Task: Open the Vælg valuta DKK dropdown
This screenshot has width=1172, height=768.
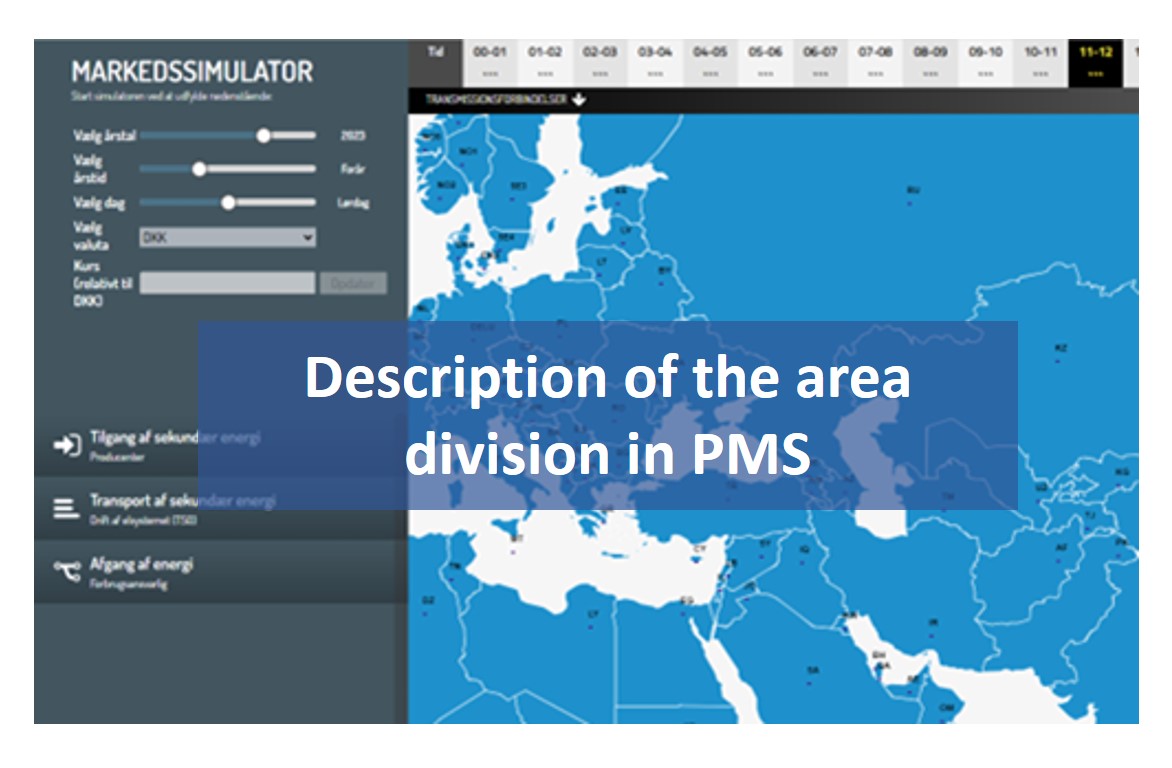Action: point(227,237)
